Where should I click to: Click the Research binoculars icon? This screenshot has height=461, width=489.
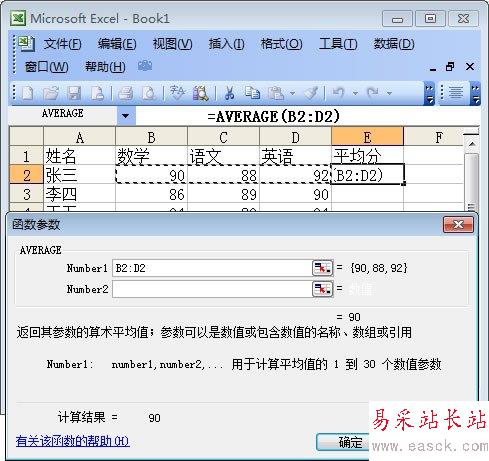click(x=201, y=93)
